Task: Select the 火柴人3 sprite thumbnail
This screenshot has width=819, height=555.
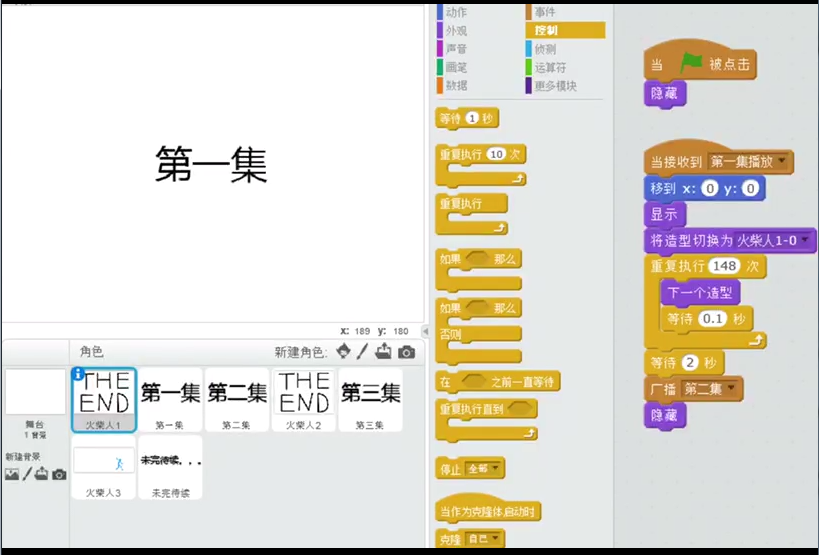Action: (103, 468)
